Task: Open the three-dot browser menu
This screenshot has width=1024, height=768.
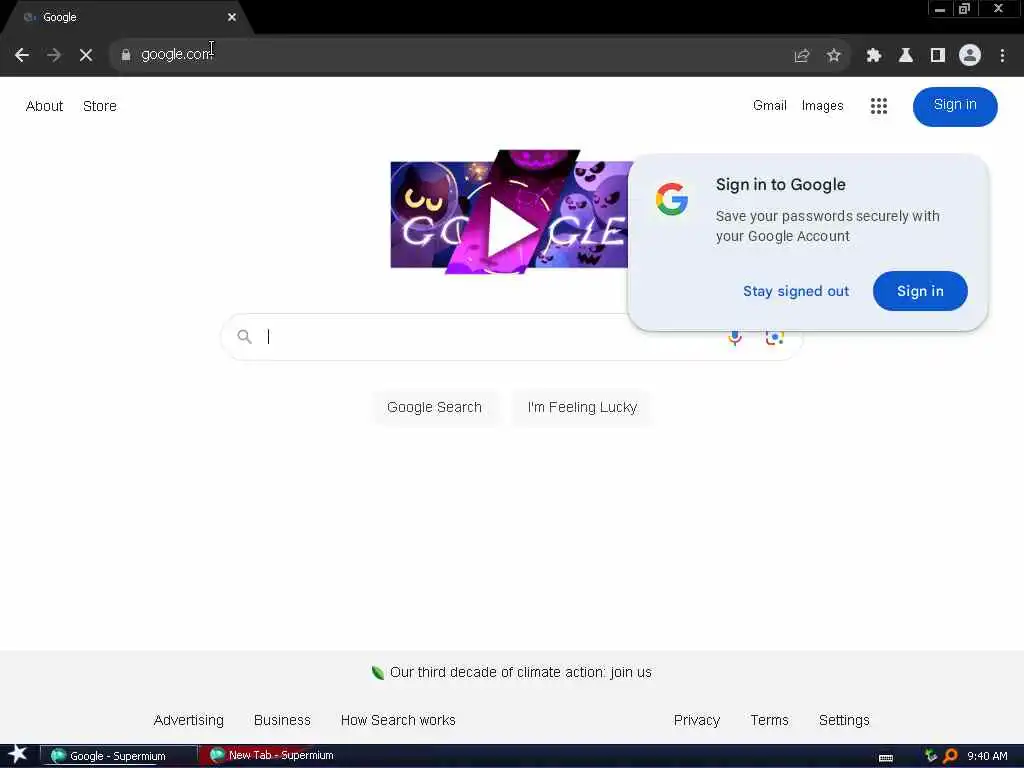Action: point(1002,56)
